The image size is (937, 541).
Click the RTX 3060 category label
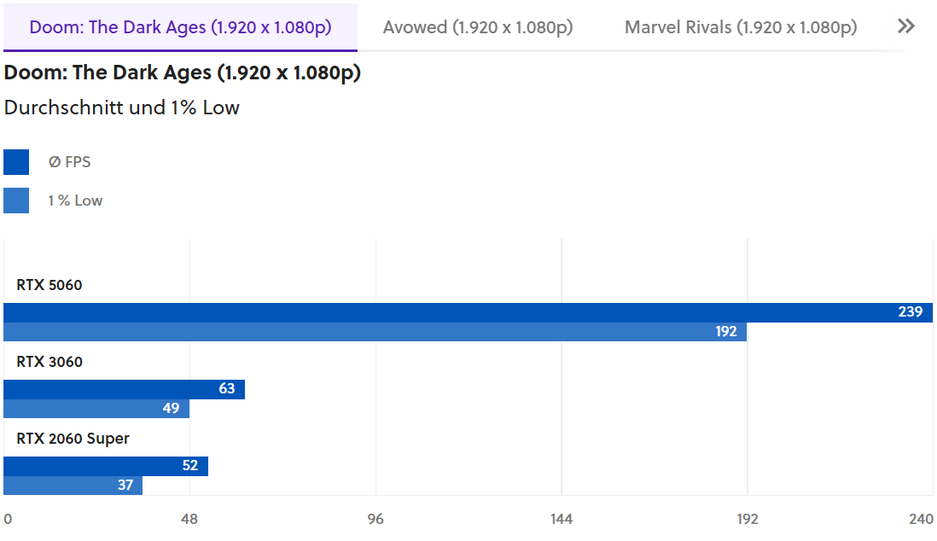(49, 362)
